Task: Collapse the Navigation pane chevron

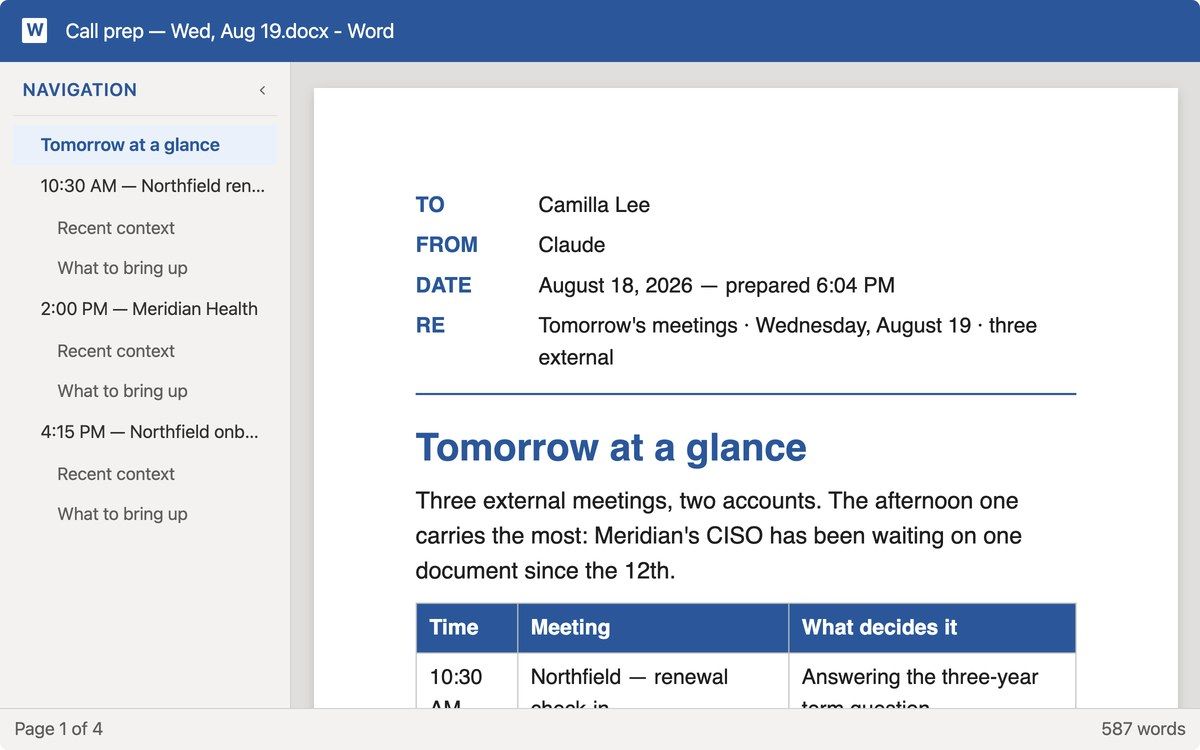Action: coord(262,90)
